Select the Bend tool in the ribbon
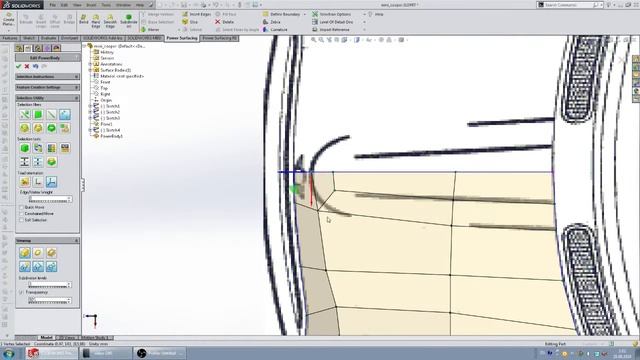 coord(84,20)
